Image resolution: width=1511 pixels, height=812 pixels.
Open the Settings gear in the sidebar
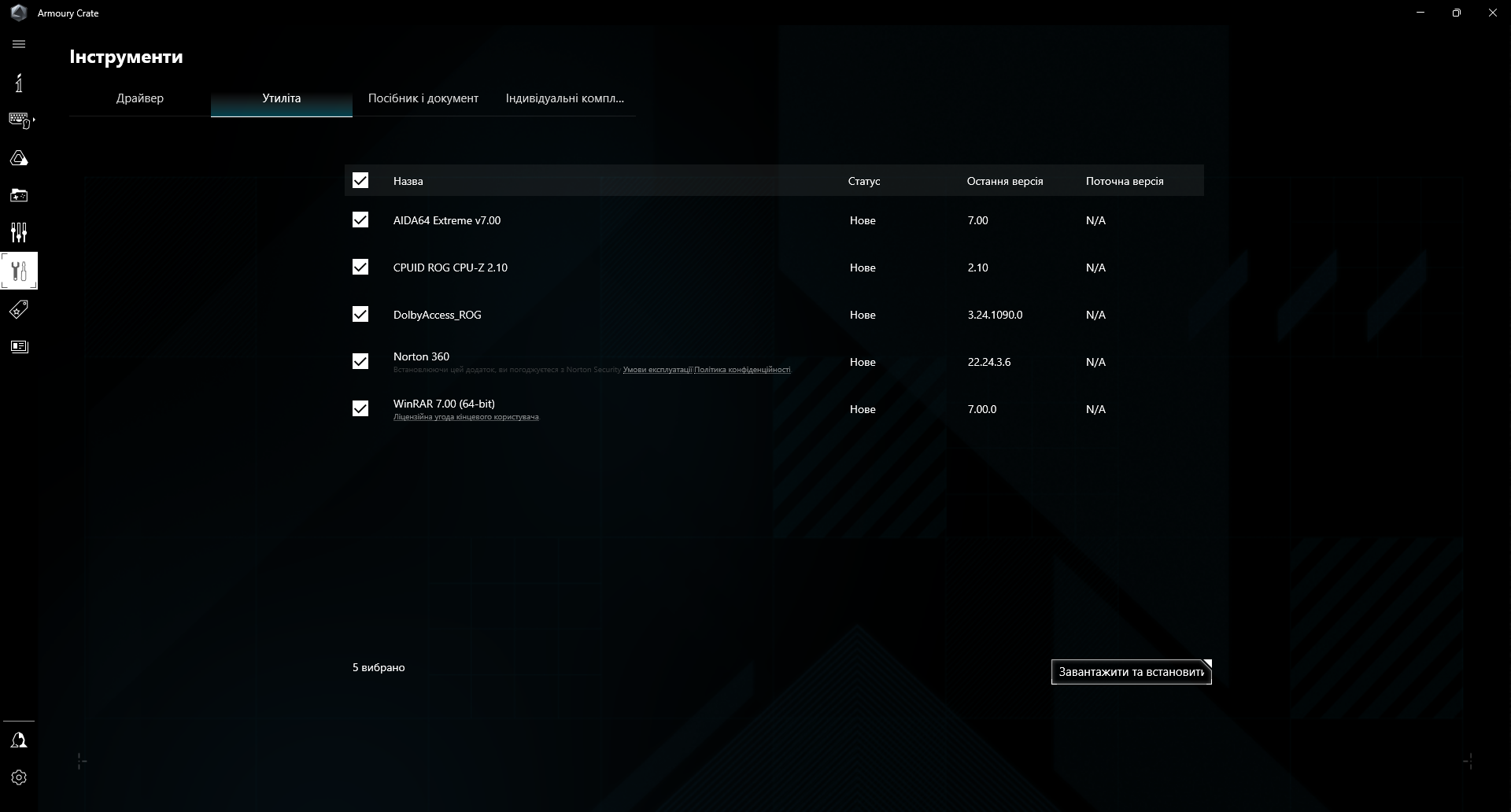point(19,777)
